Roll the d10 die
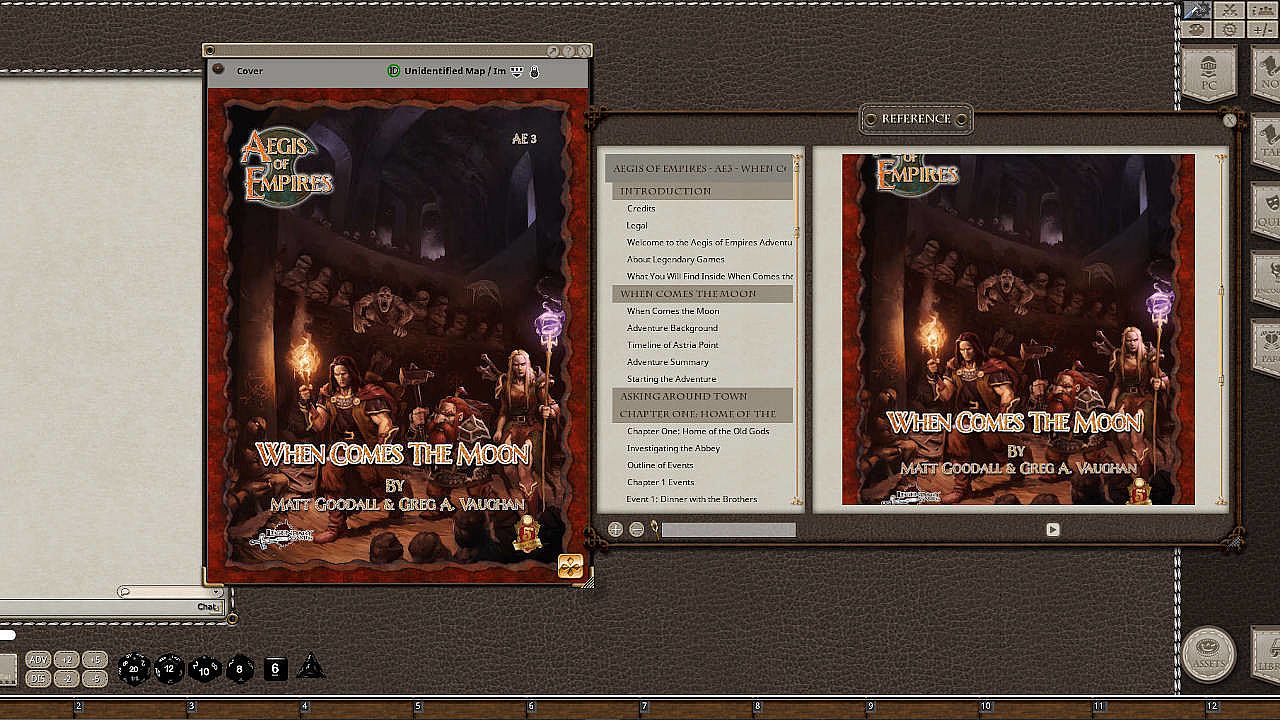 204,669
